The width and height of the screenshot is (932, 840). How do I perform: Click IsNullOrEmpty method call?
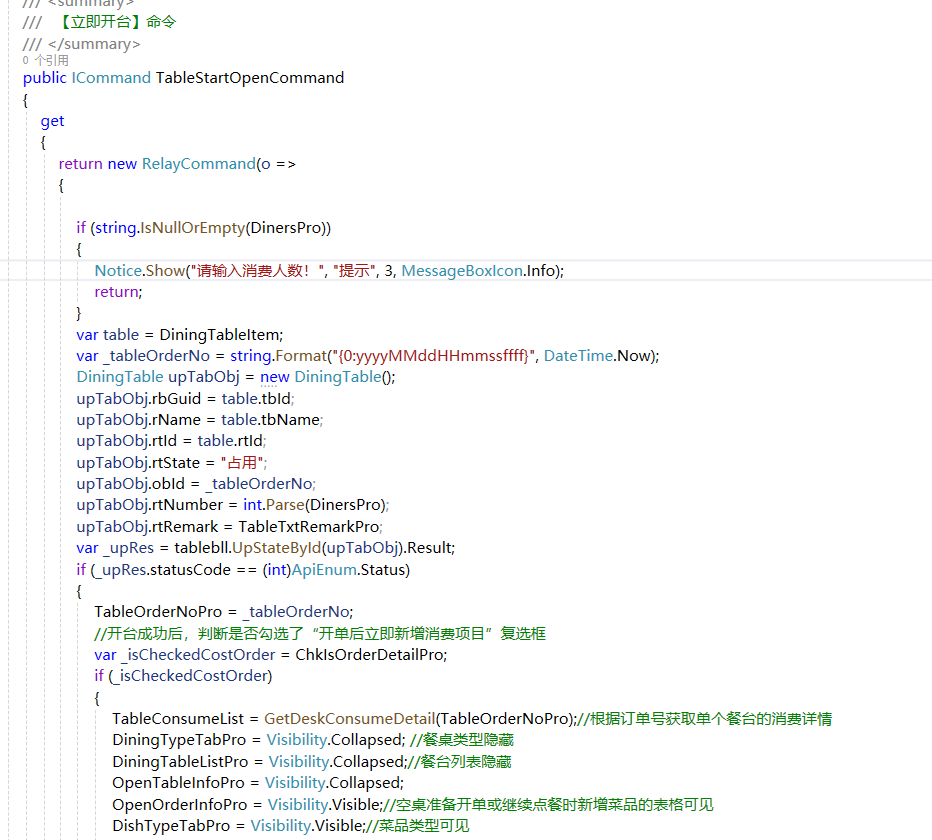click(x=193, y=228)
